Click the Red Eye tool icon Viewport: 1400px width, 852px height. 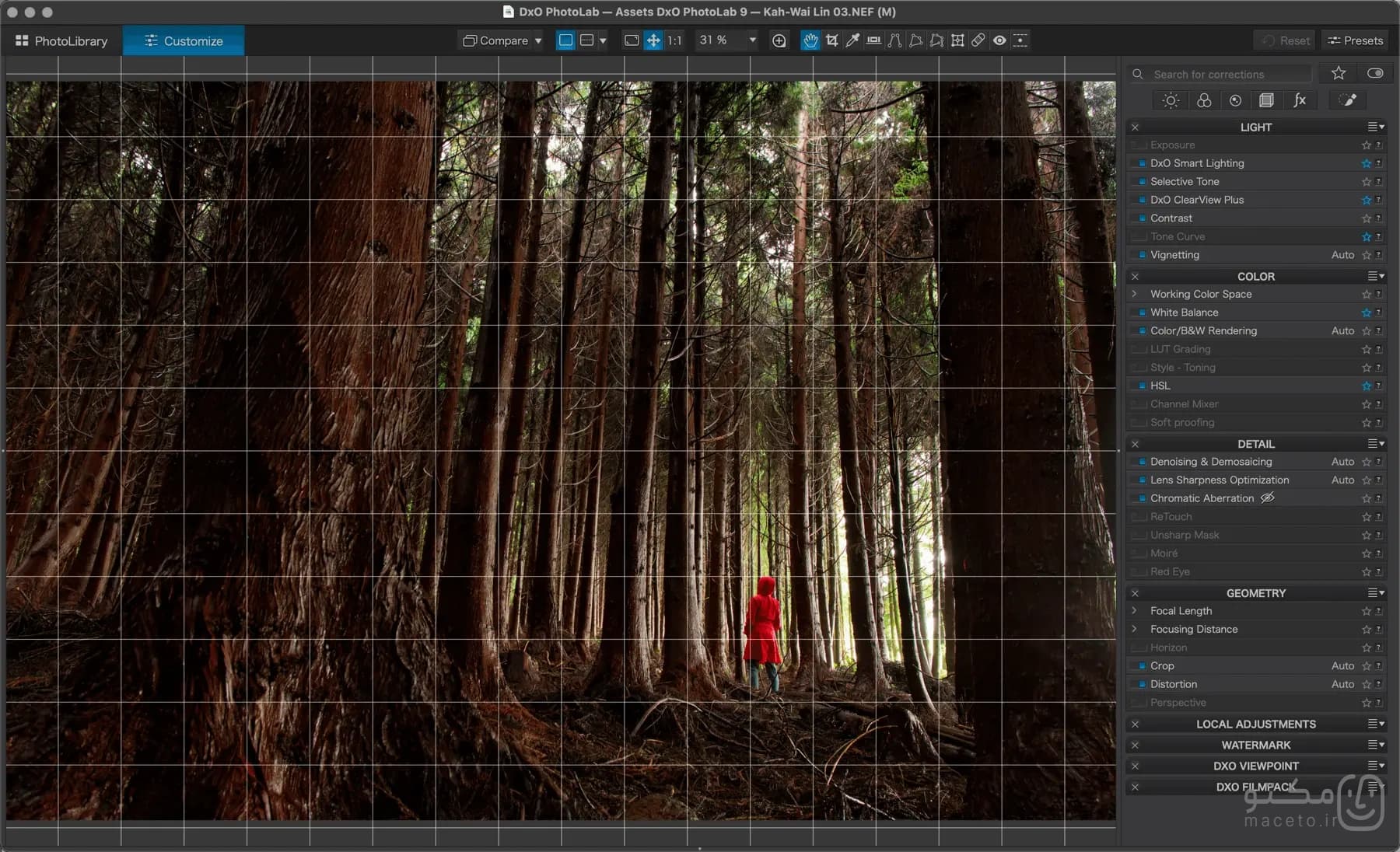999,40
